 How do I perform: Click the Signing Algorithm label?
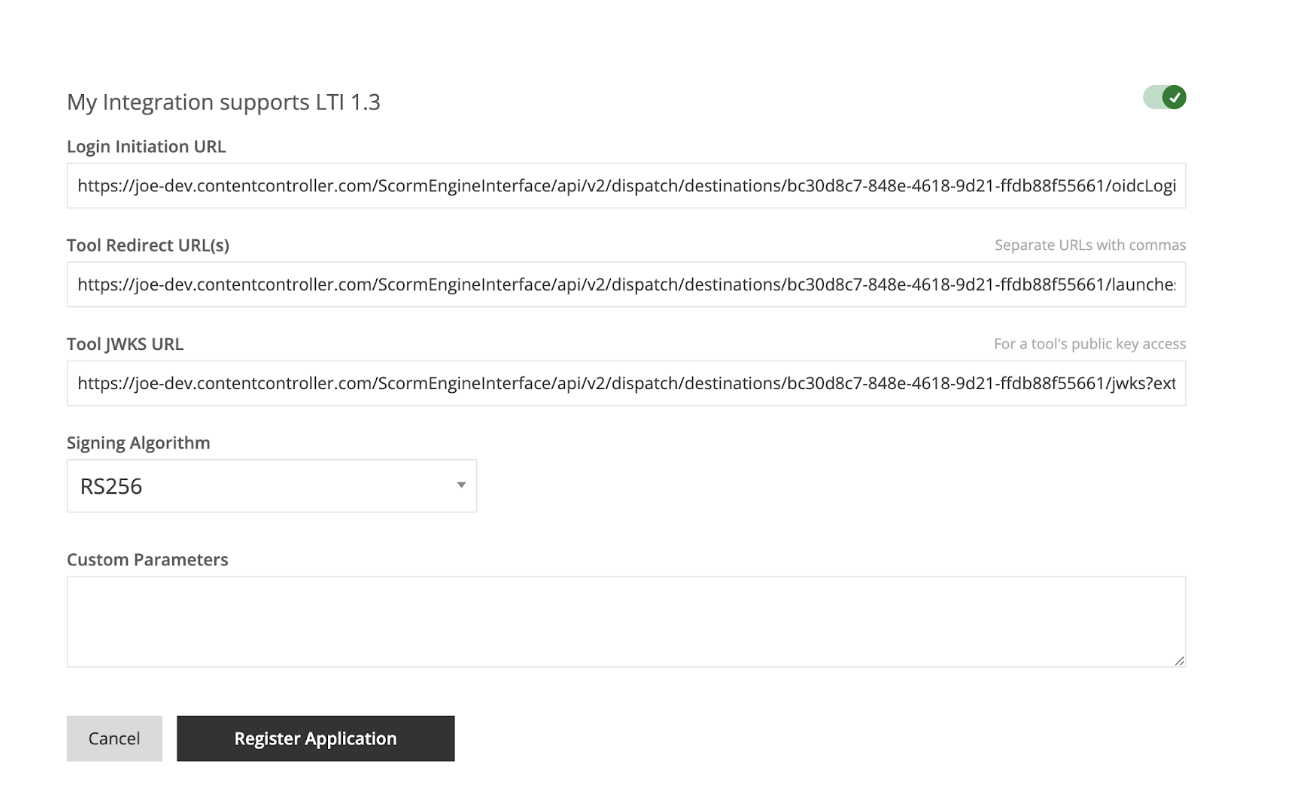point(138,443)
